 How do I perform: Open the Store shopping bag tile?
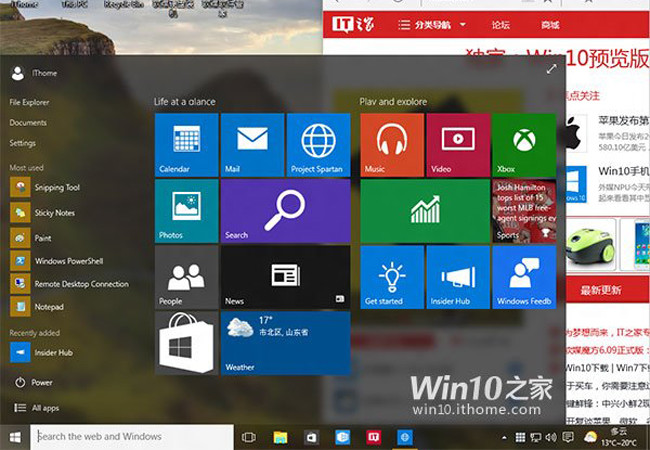point(187,343)
